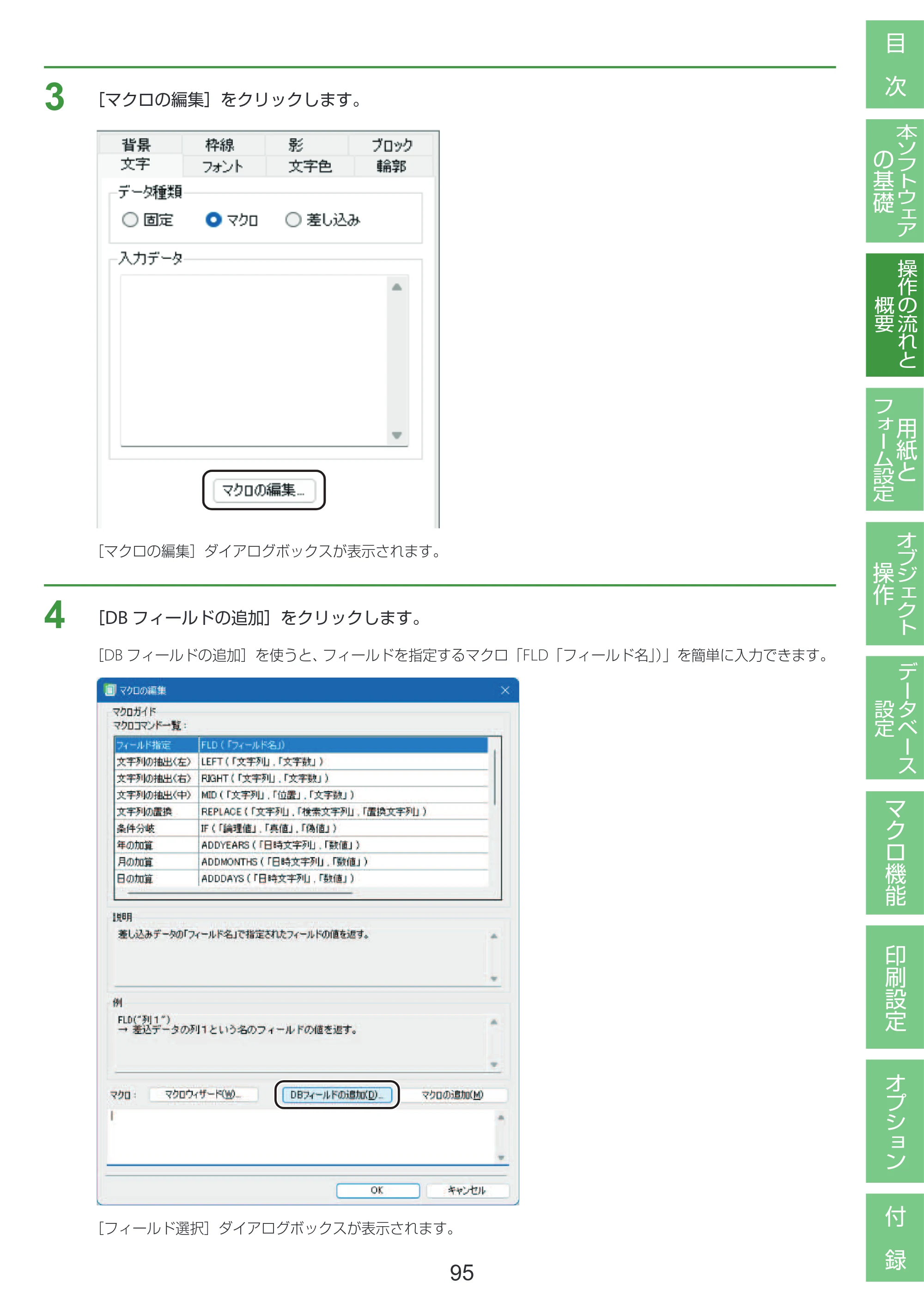Open the 用紙とフォーム設定 side tab
The width and height of the screenshot is (924, 1308).
click(894, 449)
